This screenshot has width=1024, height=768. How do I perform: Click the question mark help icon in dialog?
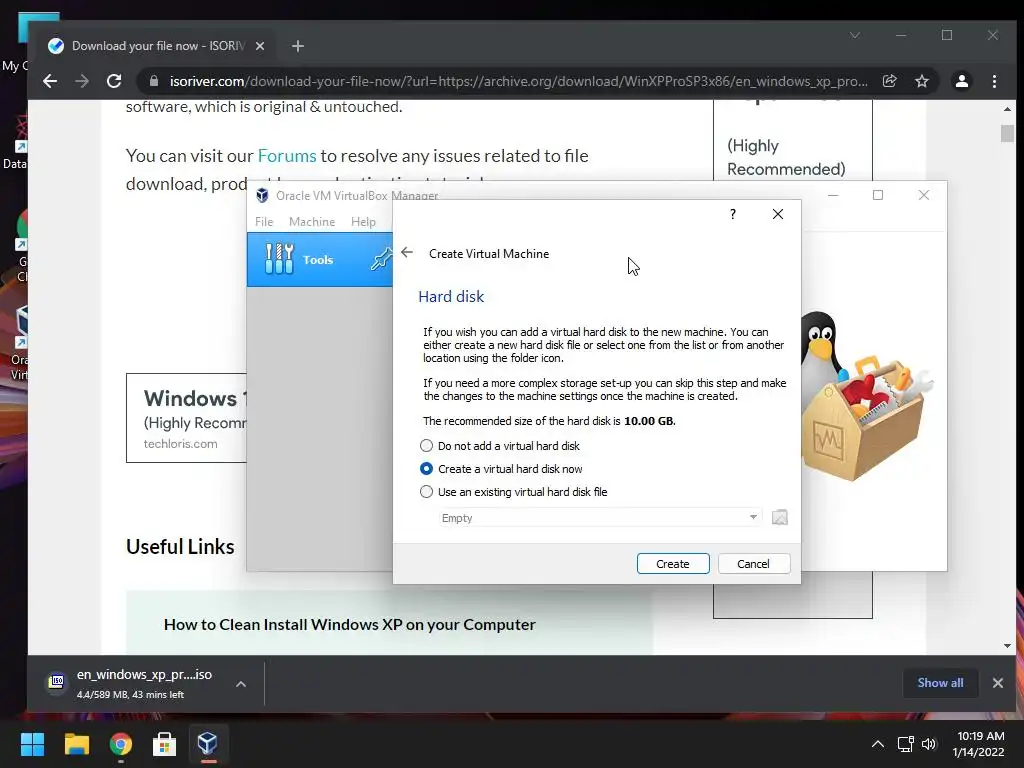click(x=733, y=214)
